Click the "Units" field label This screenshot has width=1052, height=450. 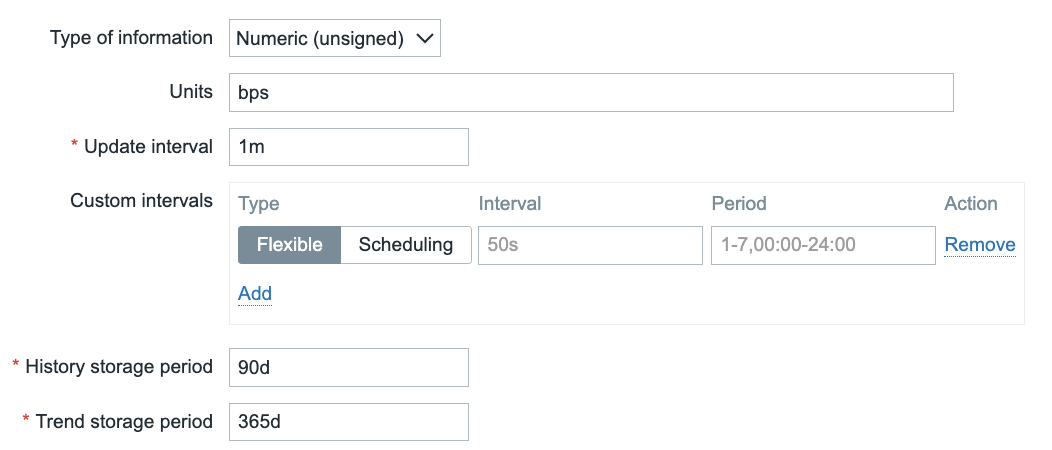pos(191,92)
